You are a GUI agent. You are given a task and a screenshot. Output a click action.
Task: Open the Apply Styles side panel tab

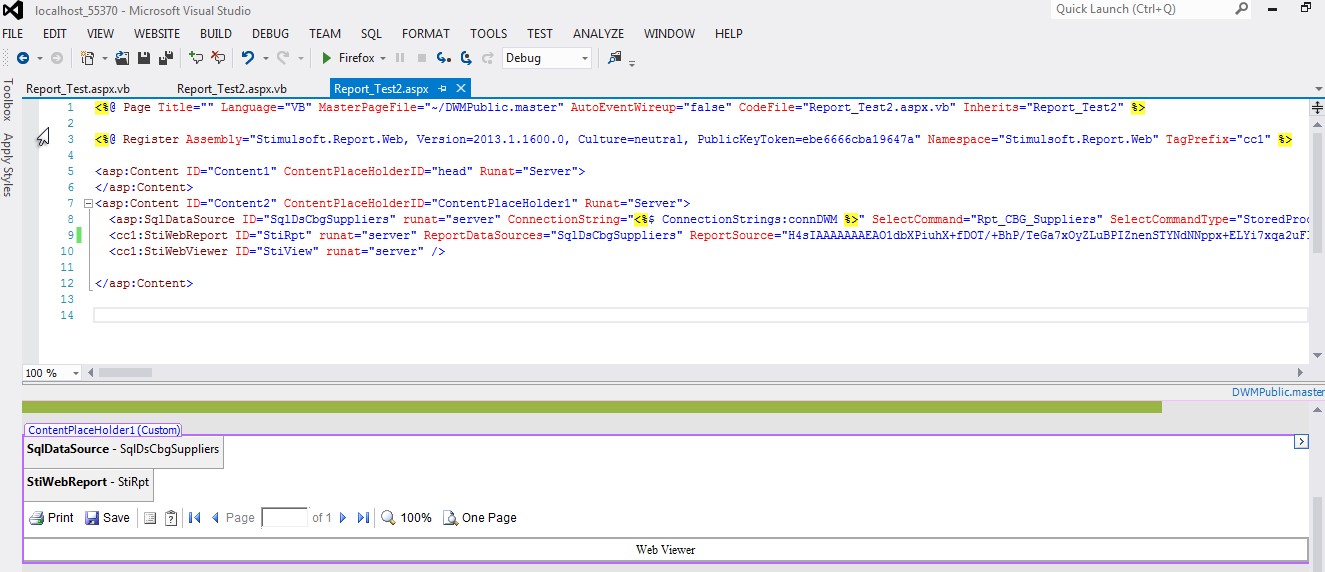[x=8, y=164]
